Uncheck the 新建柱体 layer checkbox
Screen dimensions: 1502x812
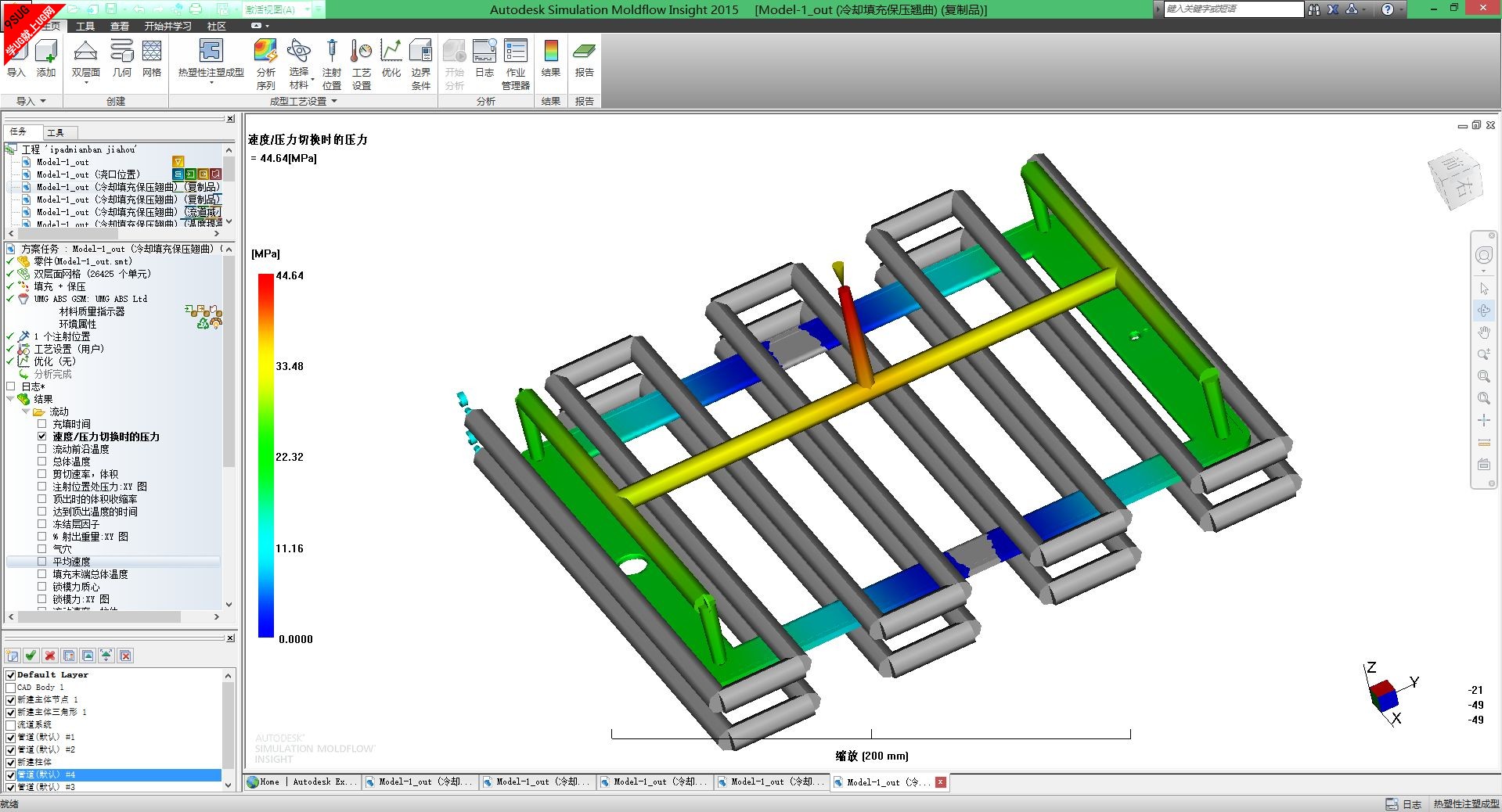pos(11,762)
